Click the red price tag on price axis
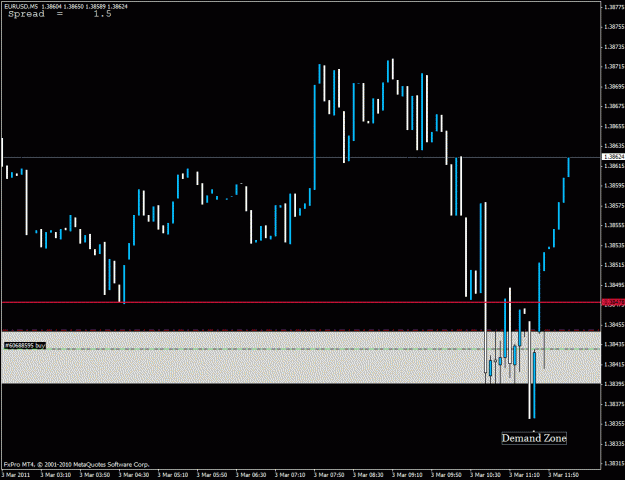This screenshot has height=480, width=625. point(613,302)
